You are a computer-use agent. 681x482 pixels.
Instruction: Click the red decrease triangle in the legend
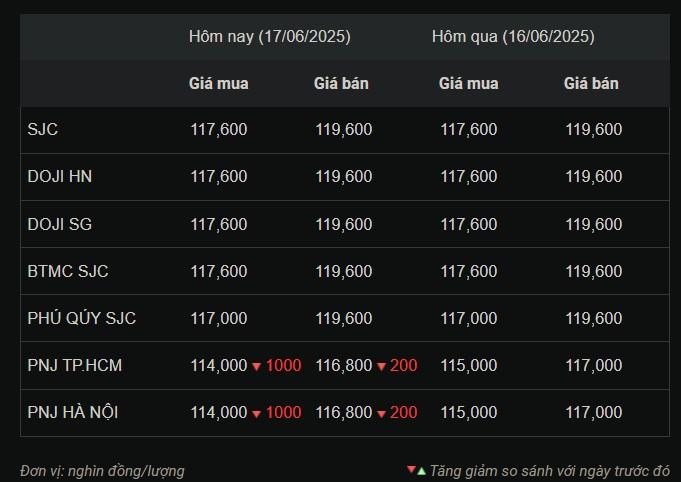[x=411, y=469]
